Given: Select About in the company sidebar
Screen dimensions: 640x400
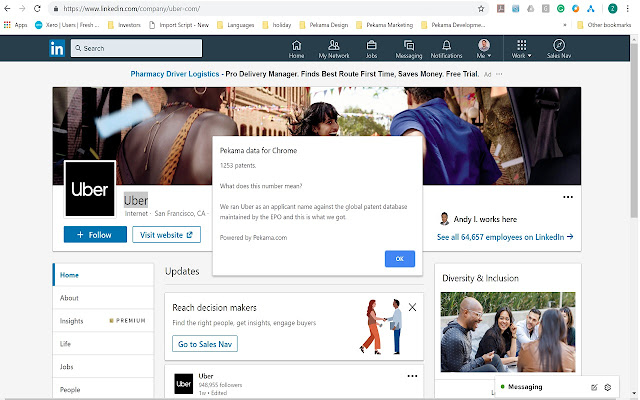Looking at the screenshot, I should tap(103, 298).
